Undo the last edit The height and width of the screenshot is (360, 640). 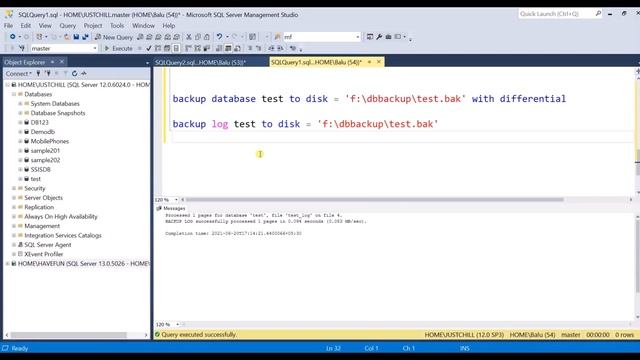coord(219,37)
